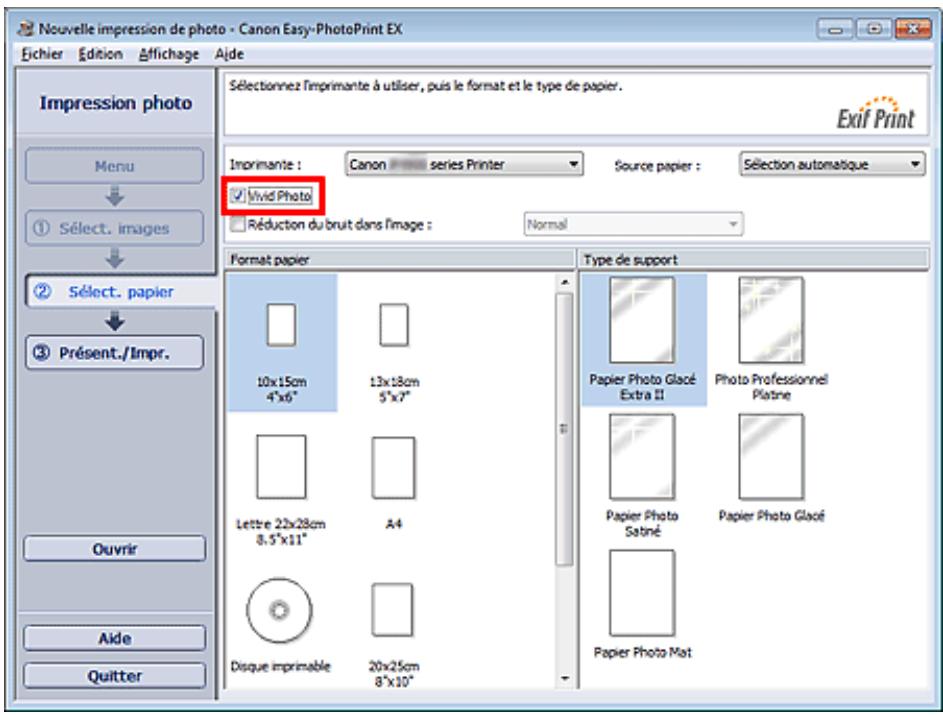The height and width of the screenshot is (715, 943).
Task: Click the Format papier scrollbar thumb
Action: point(564,429)
